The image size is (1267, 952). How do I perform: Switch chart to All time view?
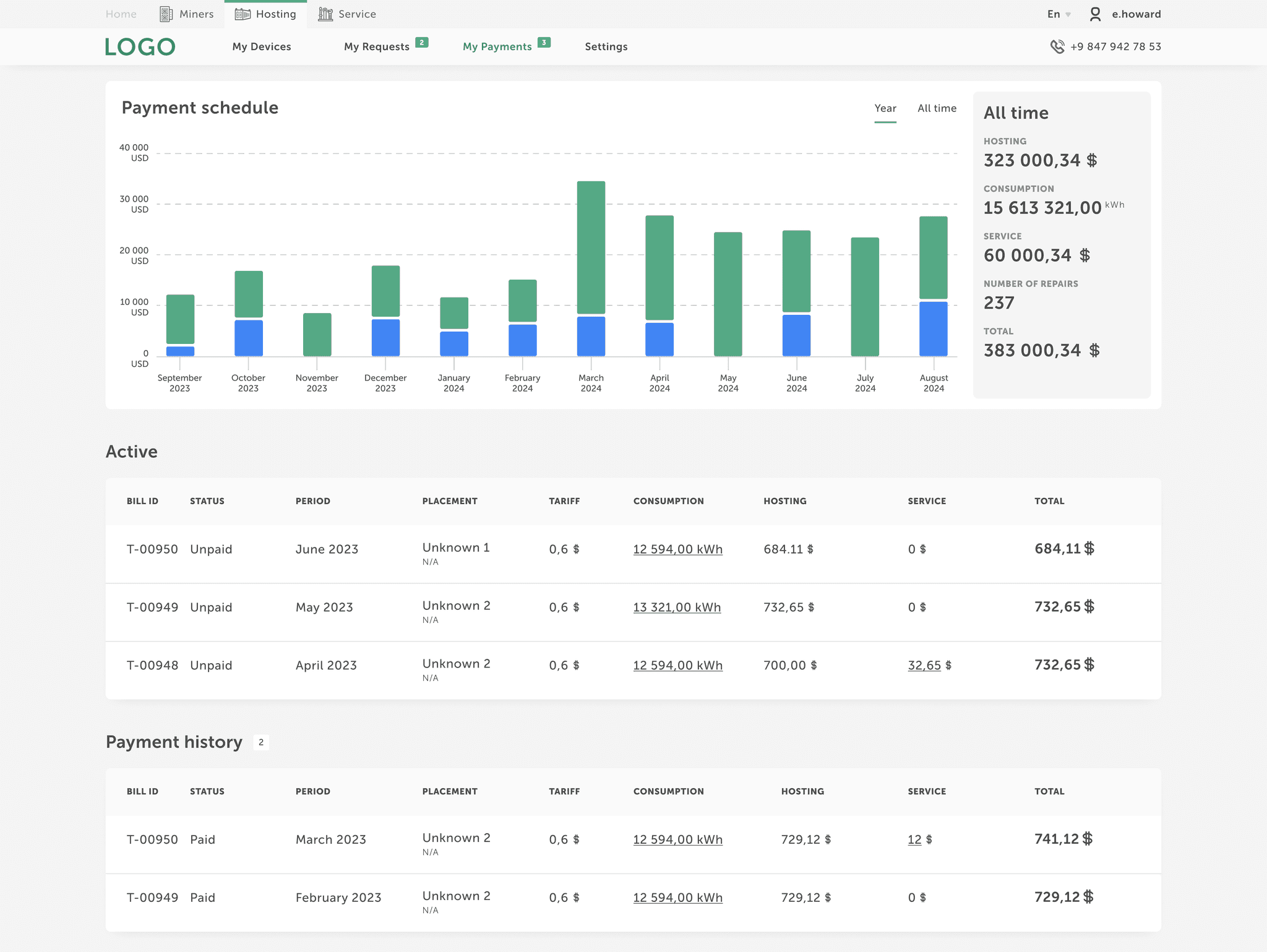coord(937,108)
